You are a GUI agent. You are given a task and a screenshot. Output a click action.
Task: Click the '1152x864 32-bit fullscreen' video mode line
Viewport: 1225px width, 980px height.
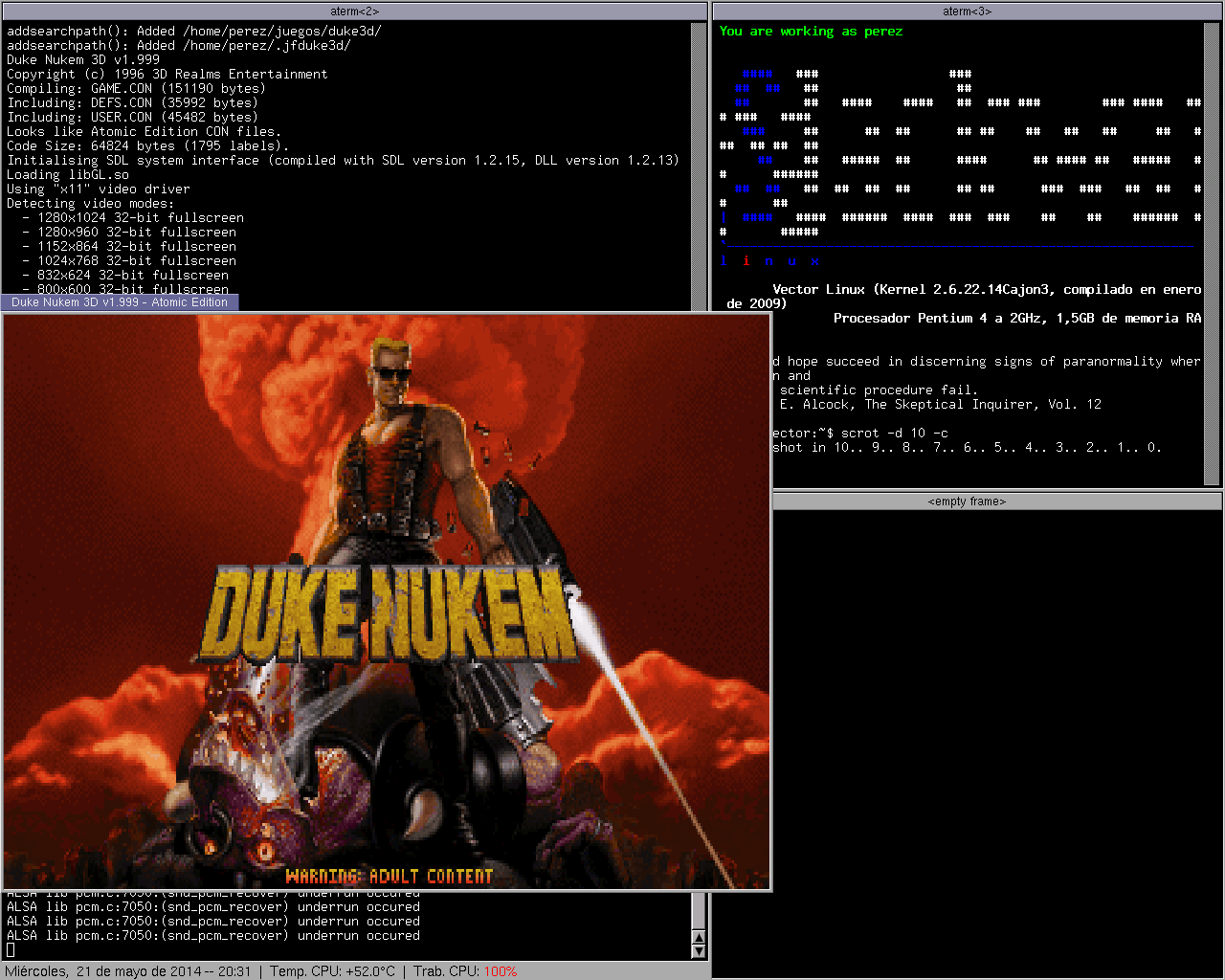click(129, 246)
